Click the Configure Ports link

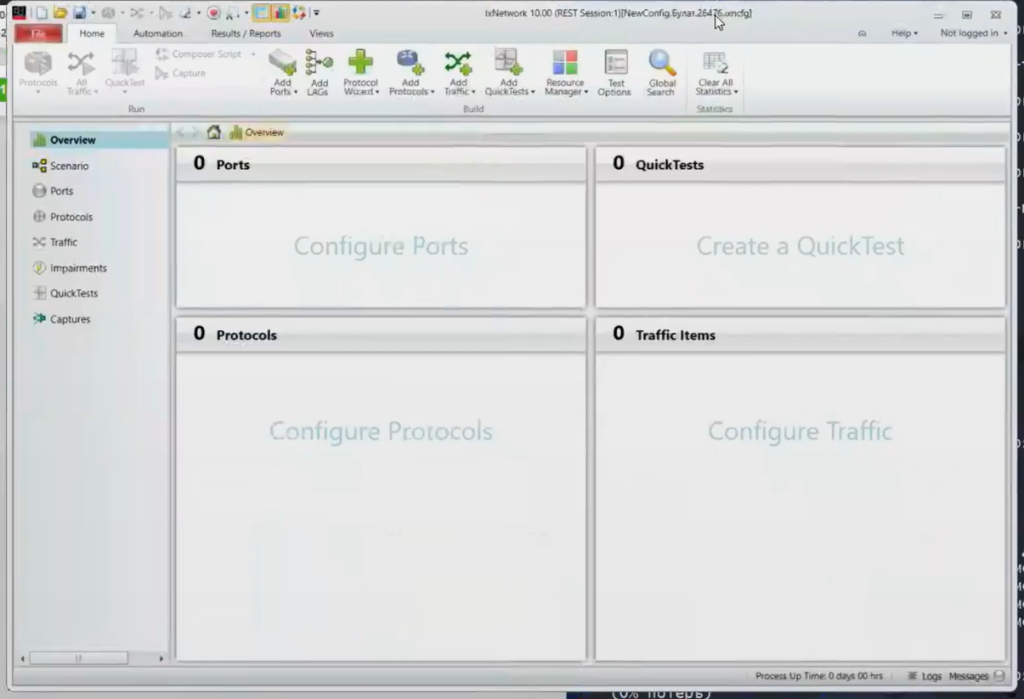click(381, 246)
